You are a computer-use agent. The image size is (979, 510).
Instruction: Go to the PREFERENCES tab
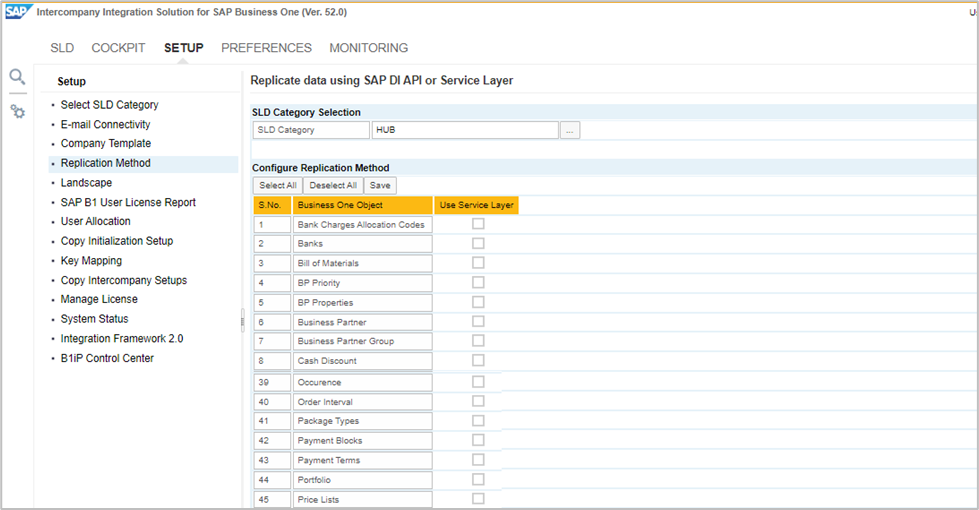click(266, 48)
